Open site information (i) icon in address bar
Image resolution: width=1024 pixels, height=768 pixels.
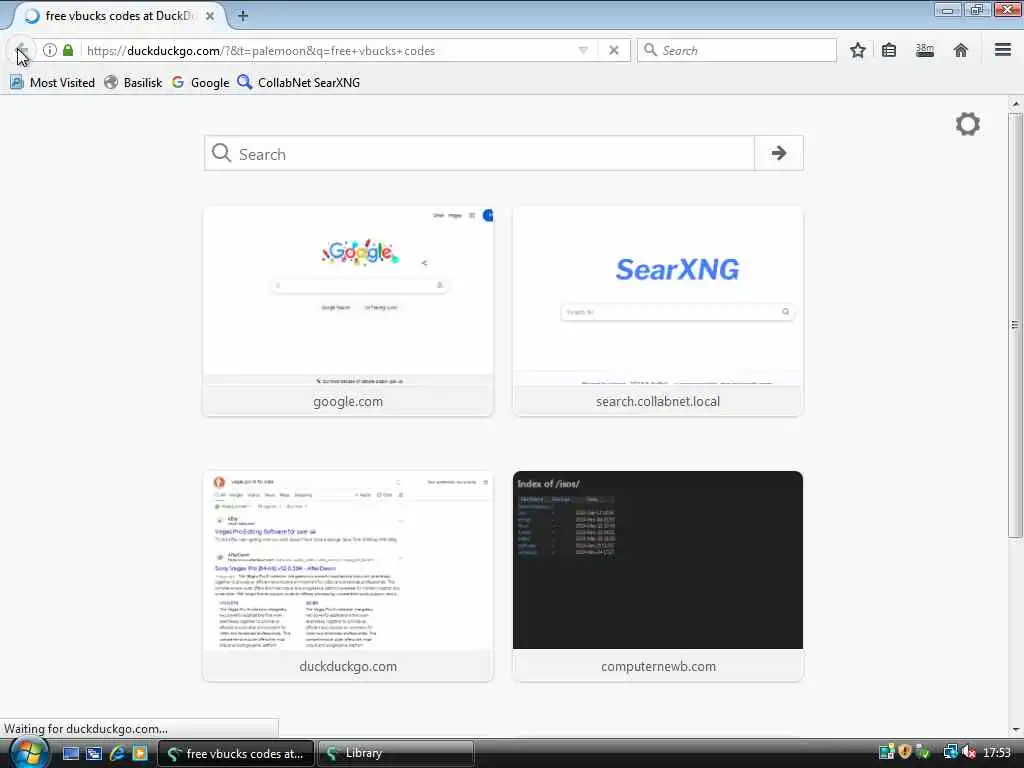click(50, 50)
